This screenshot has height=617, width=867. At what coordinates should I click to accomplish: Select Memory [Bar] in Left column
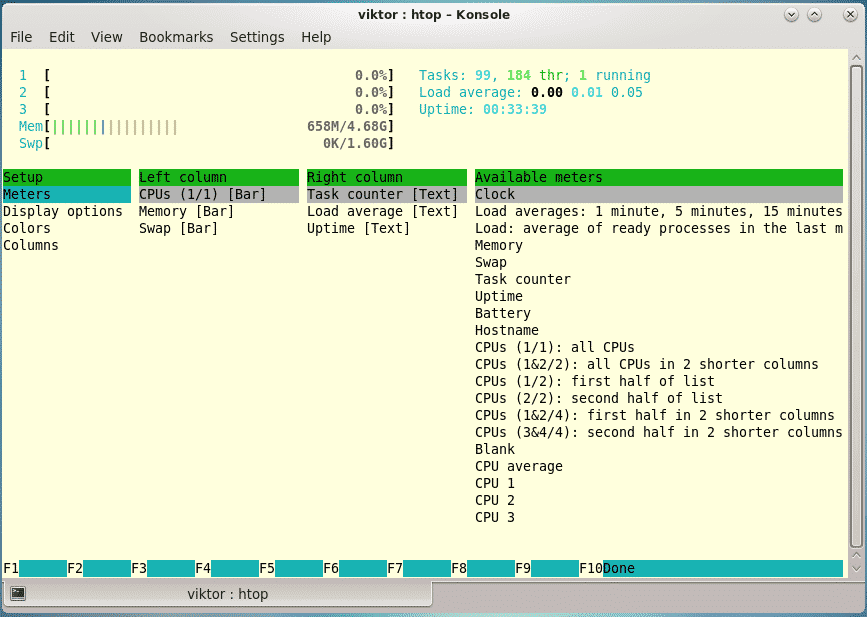coord(186,211)
